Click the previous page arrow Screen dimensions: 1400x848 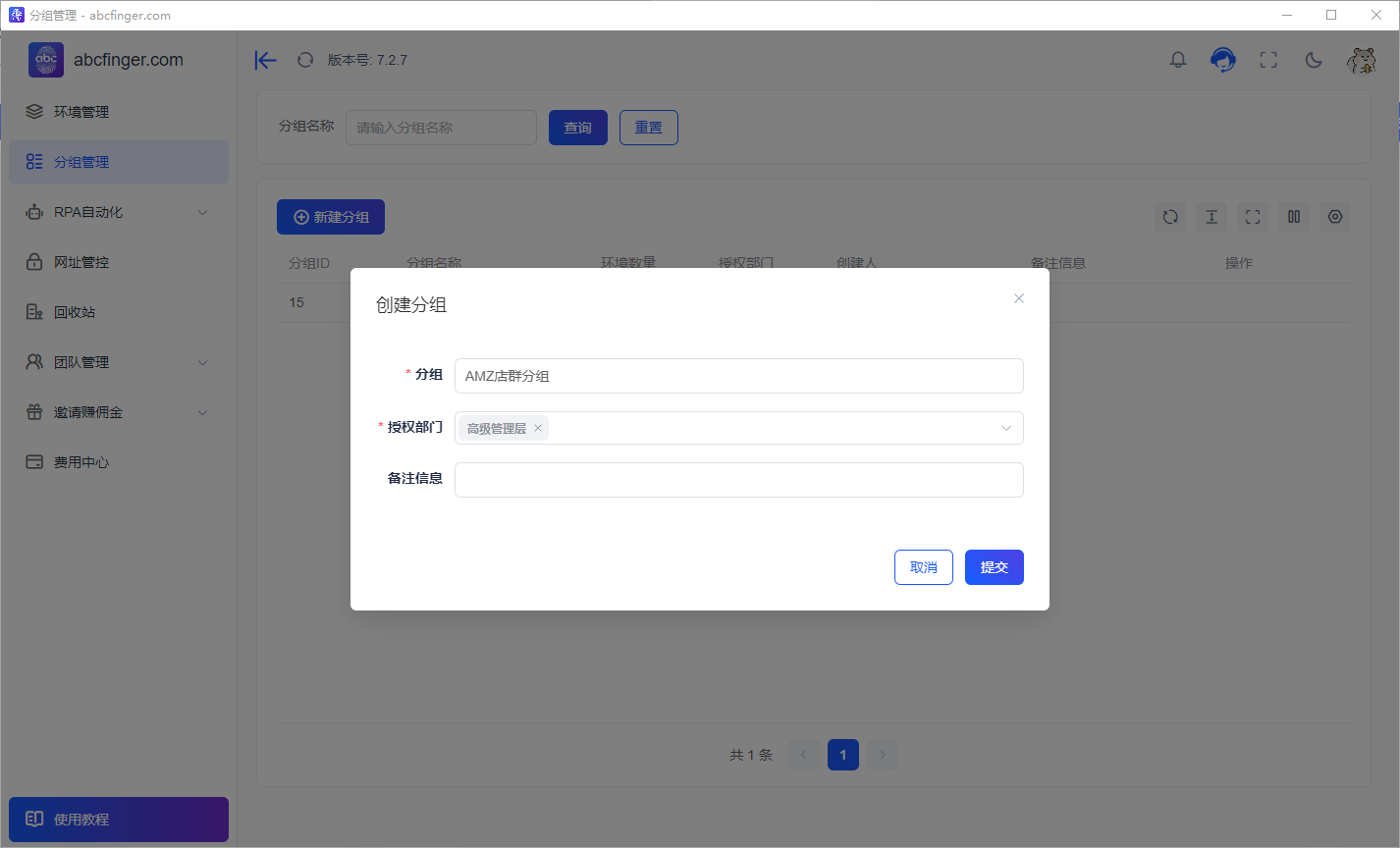pos(804,755)
